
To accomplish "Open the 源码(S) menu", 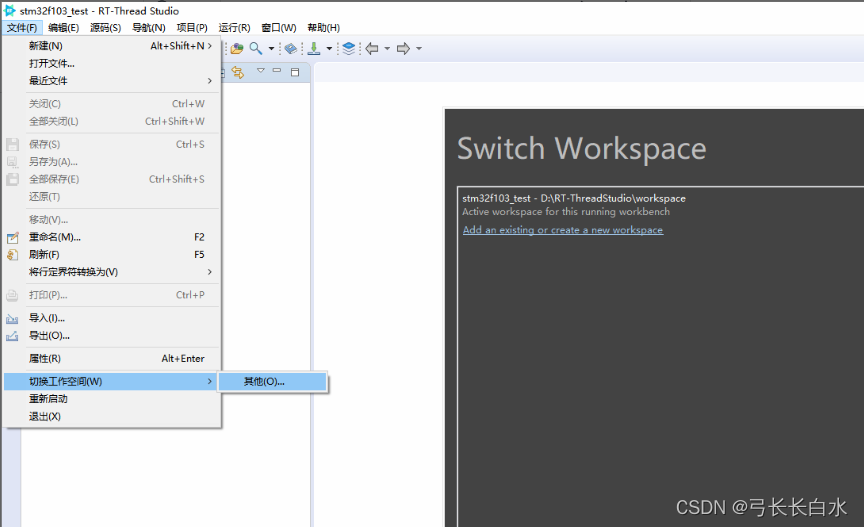I will [x=105, y=28].
